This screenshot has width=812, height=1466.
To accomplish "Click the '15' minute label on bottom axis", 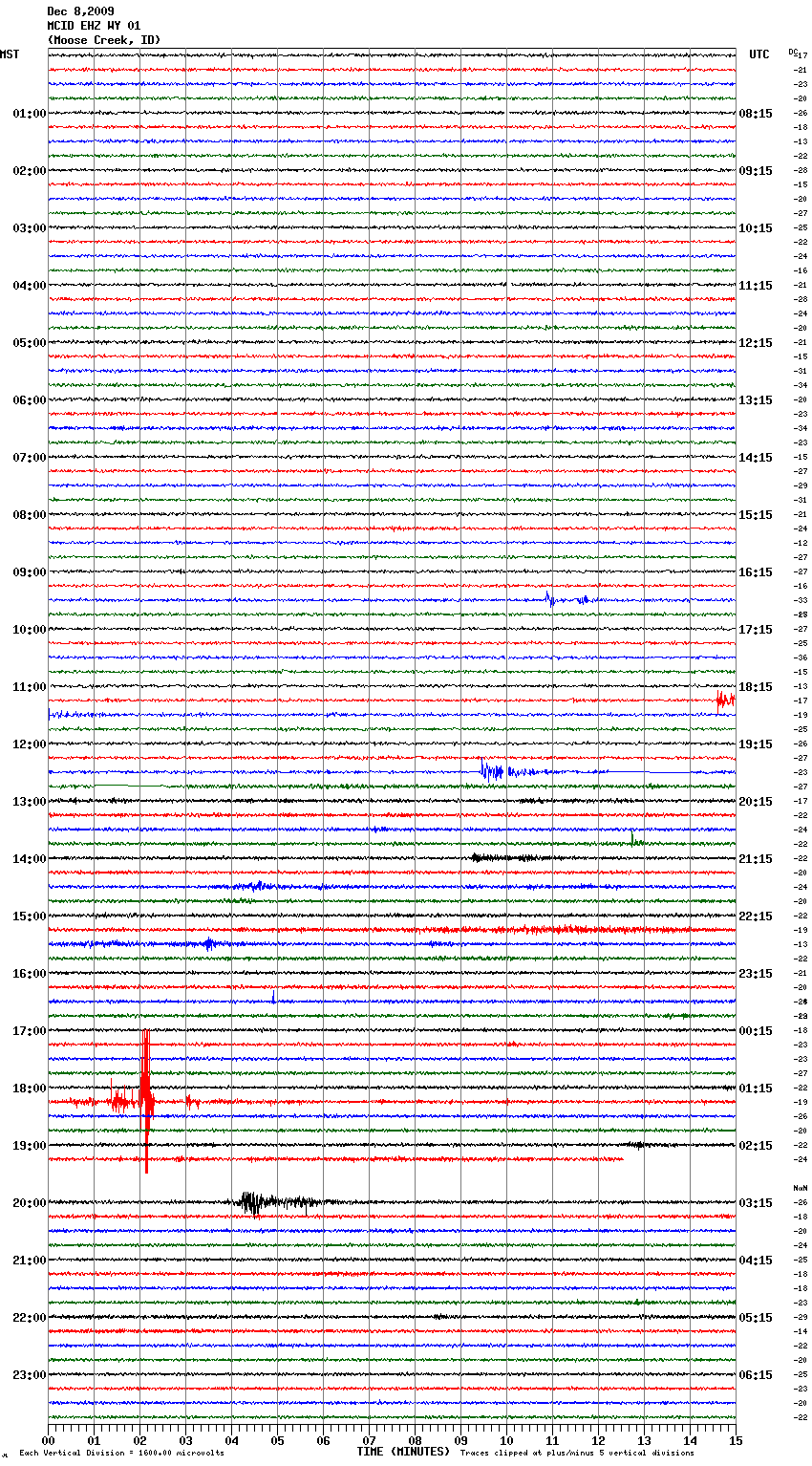I will point(736,1440).
